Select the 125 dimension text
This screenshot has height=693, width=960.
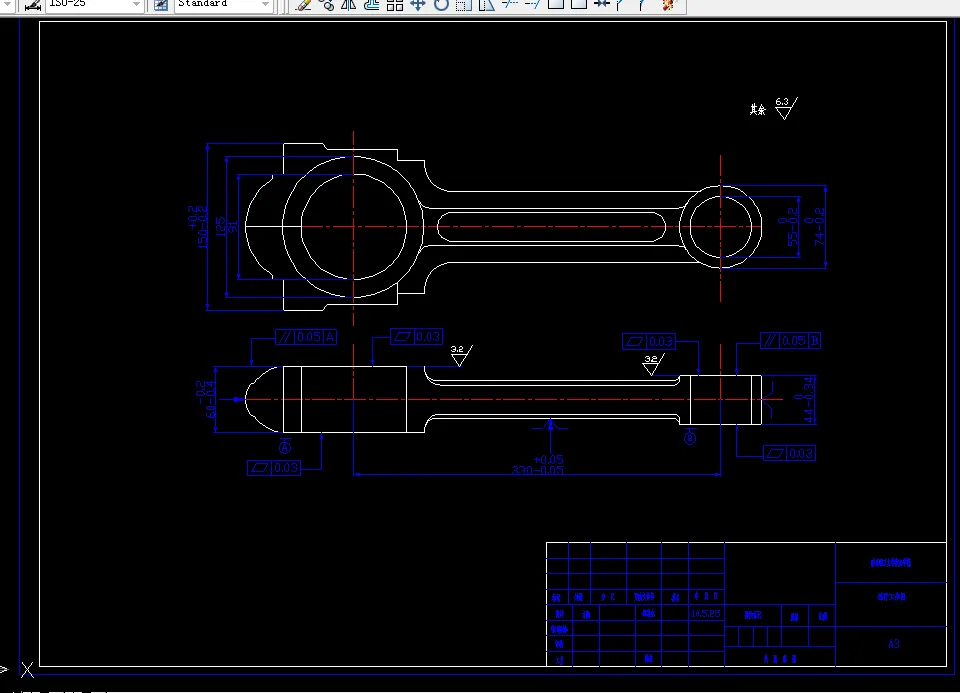pos(220,227)
